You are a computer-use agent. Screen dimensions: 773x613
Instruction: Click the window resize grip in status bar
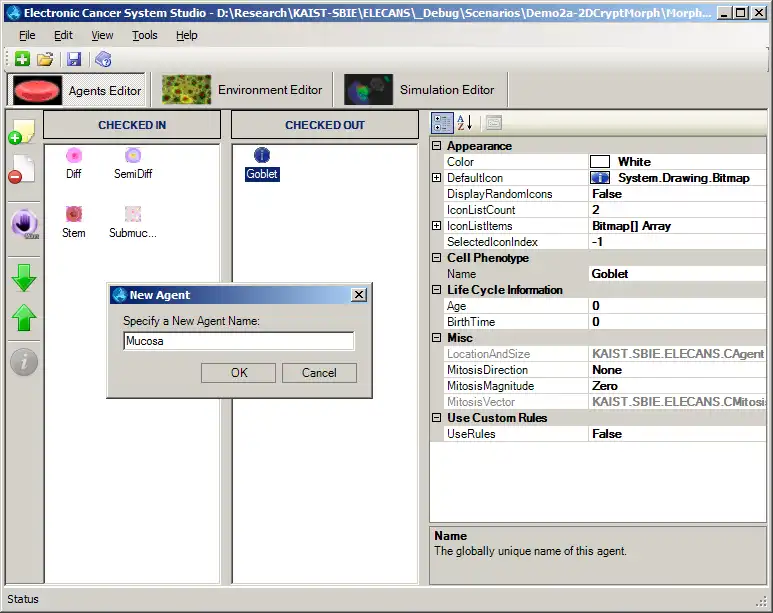coord(762,601)
